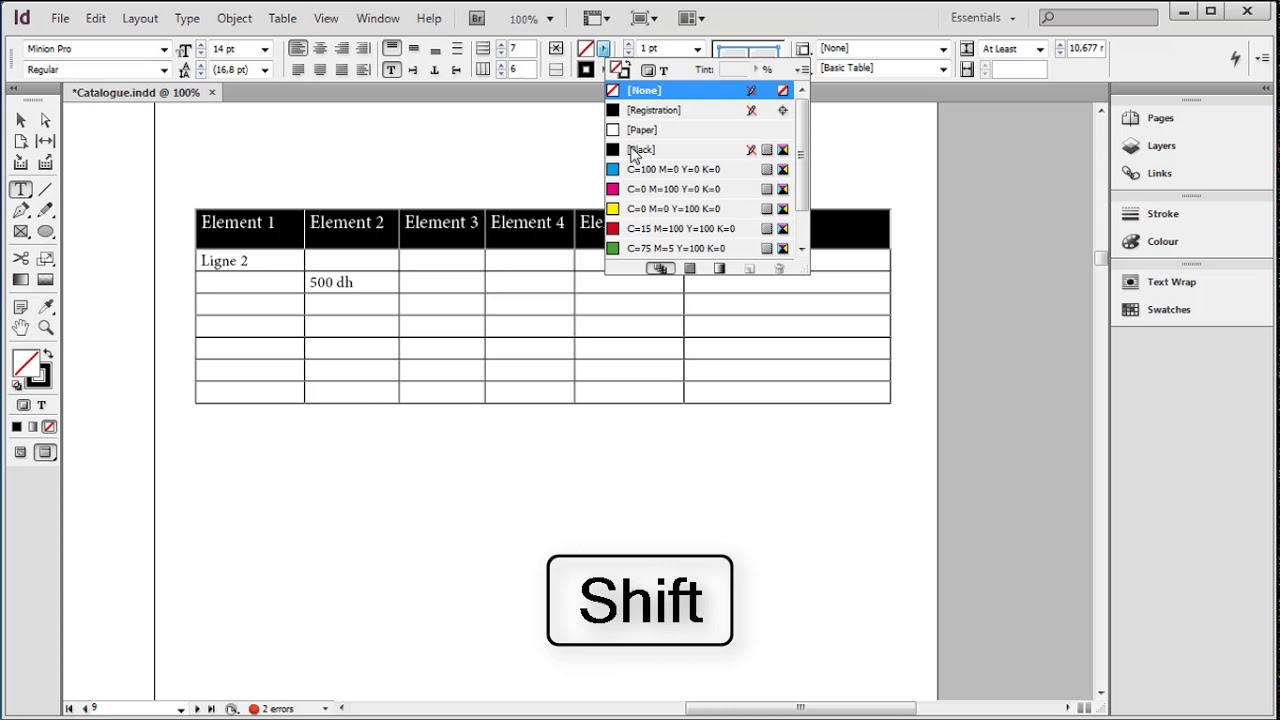
Task: Toggle align right paragraph button
Action: 342,49
